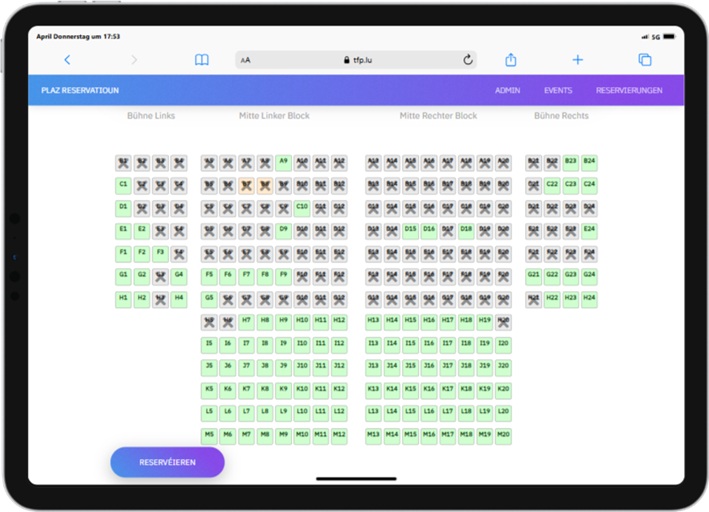The image size is (709, 512).
Task: Open the Safari share sheet icon
Action: coord(510,60)
